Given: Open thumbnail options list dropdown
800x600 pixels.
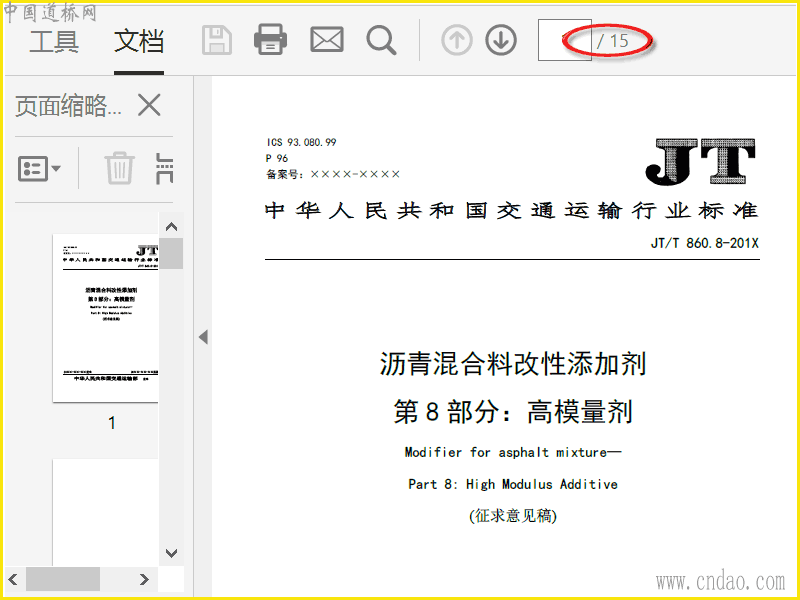Looking at the screenshot, I should coord(39,168).
